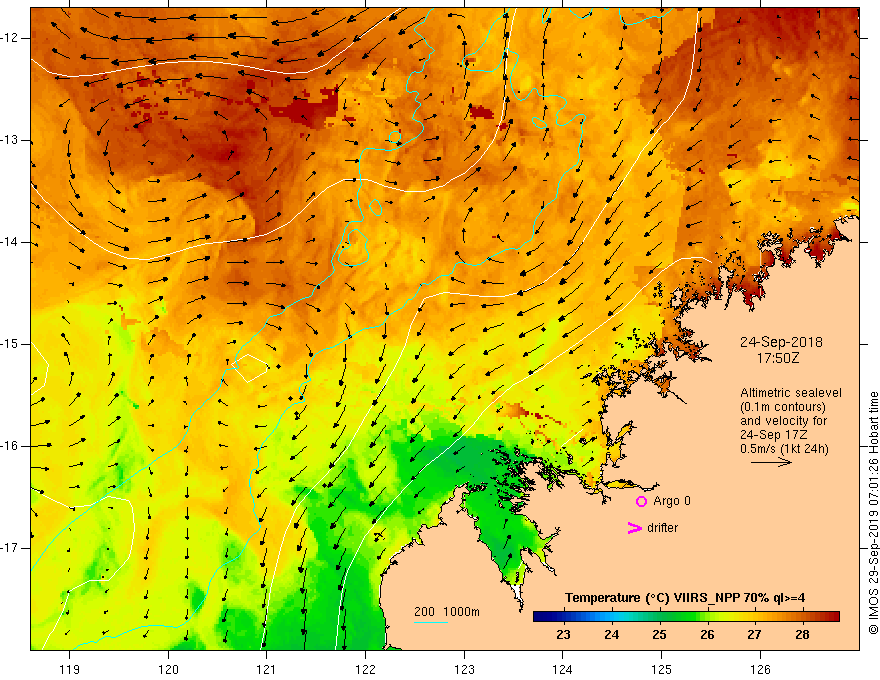Click the '24-Sep 17Z' caption line
Screen dimensions: 880x680
point(772,435)
